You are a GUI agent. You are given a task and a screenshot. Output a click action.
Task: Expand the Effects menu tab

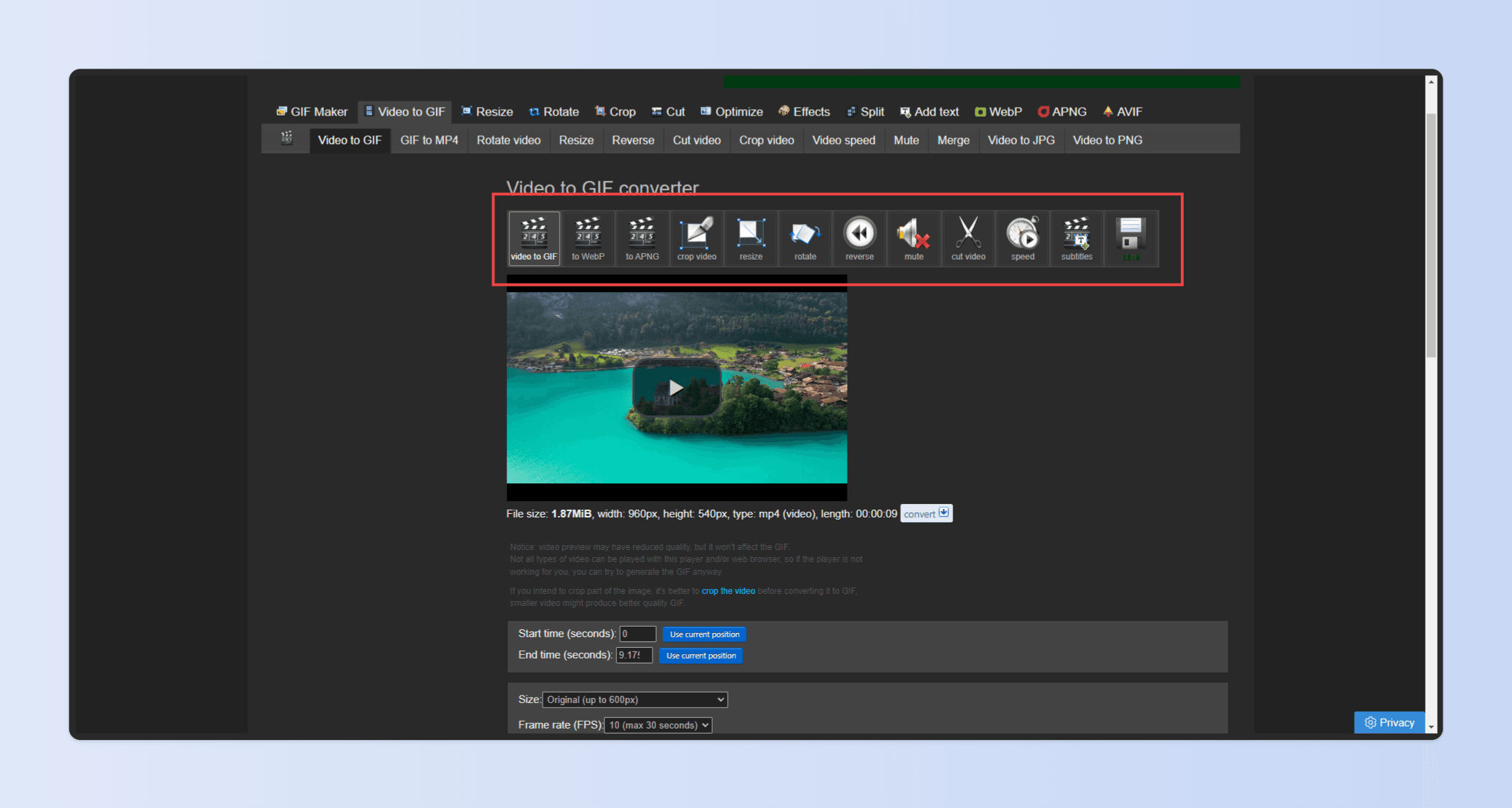click(x=805, y=112)
